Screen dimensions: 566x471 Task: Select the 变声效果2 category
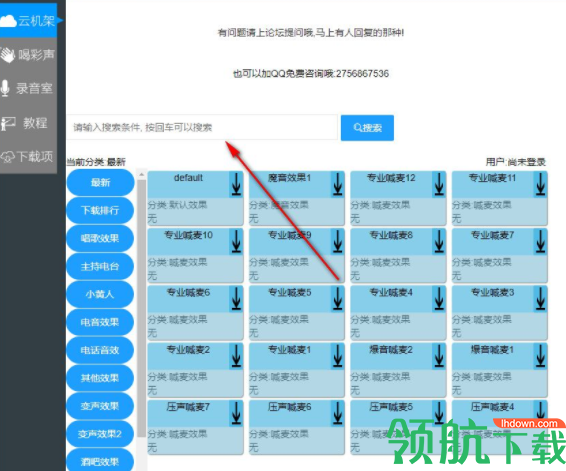tap(100, 434)
